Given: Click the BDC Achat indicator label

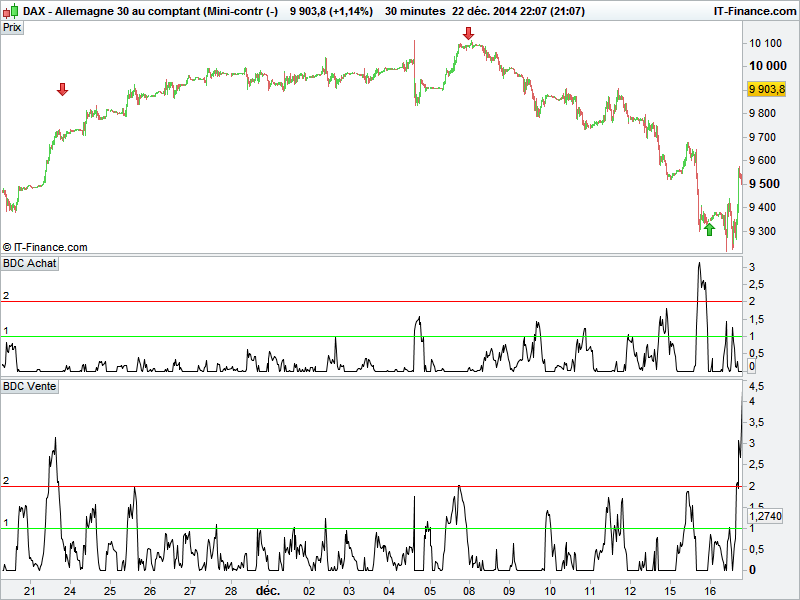Looking at the screenshot, I should 30,263.
